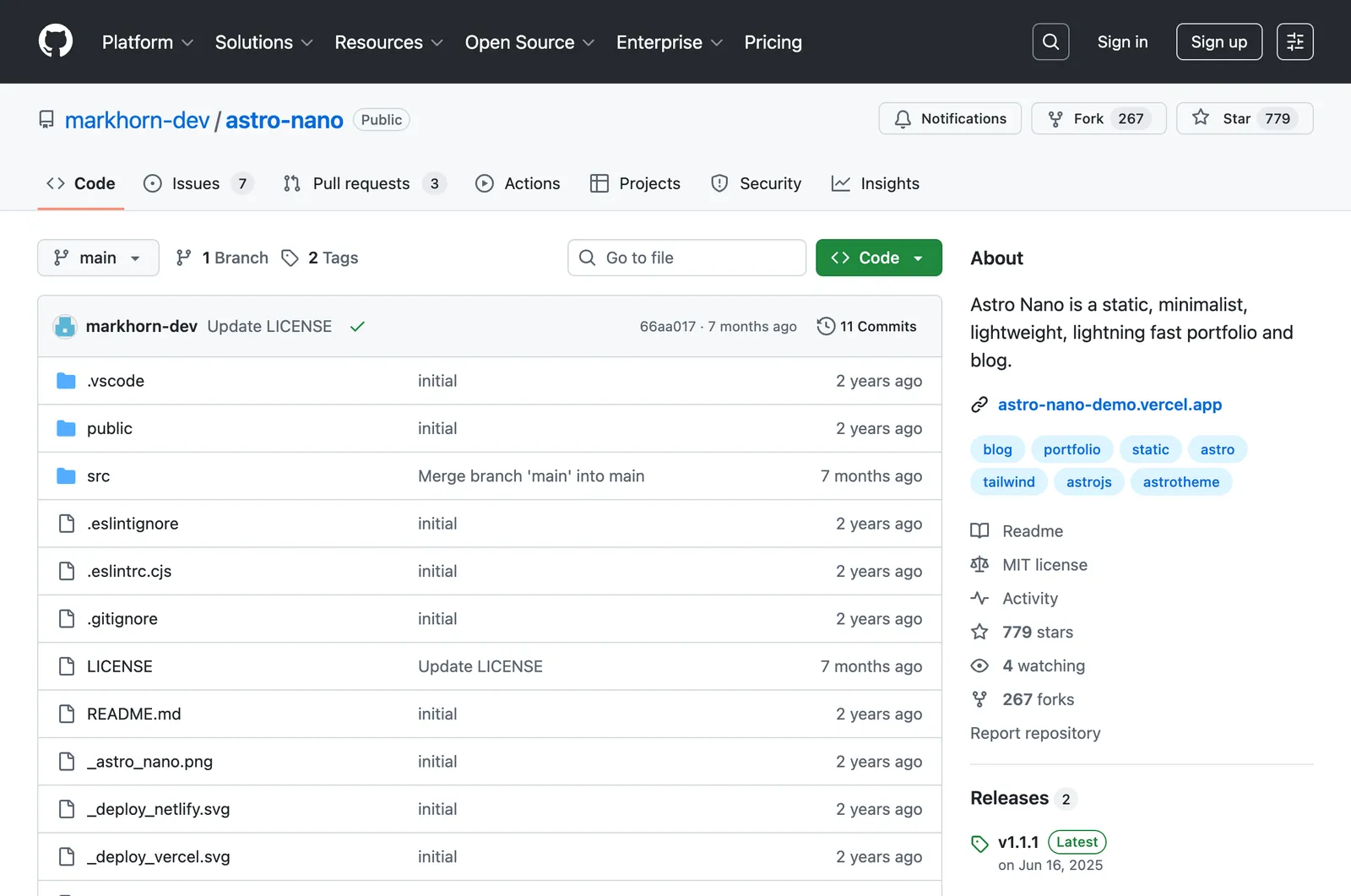Switch to the Projects tab
Viewport: 1351px width, 896px height.
click(x=635, y=183)
